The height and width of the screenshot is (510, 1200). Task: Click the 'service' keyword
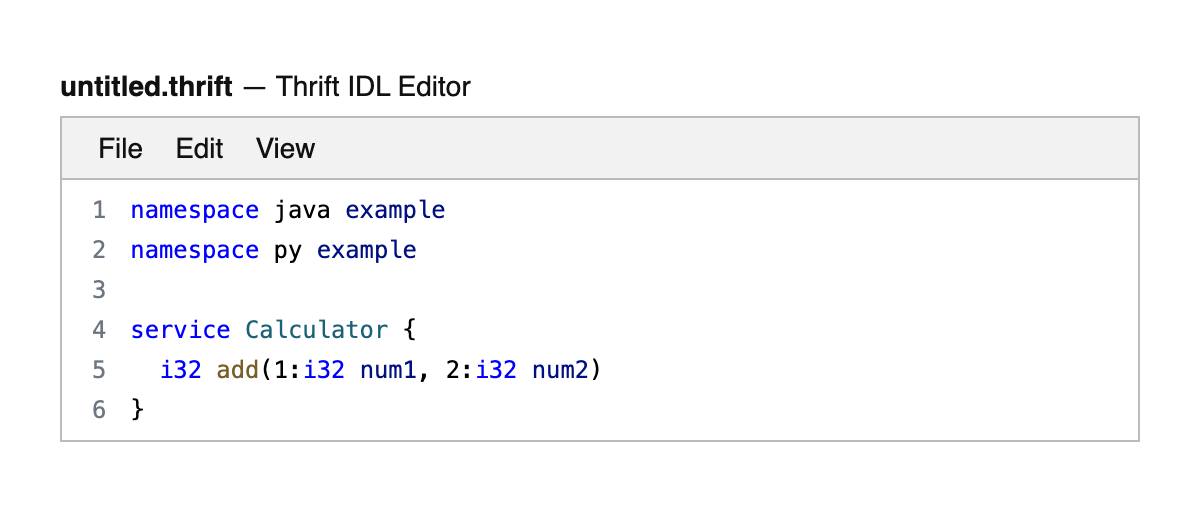click(x=180, y=330)
